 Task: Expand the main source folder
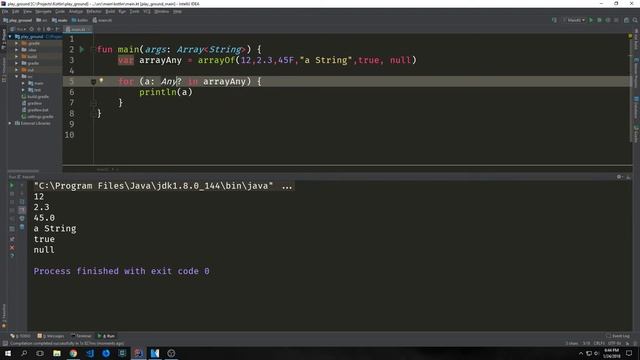point(23,83)
